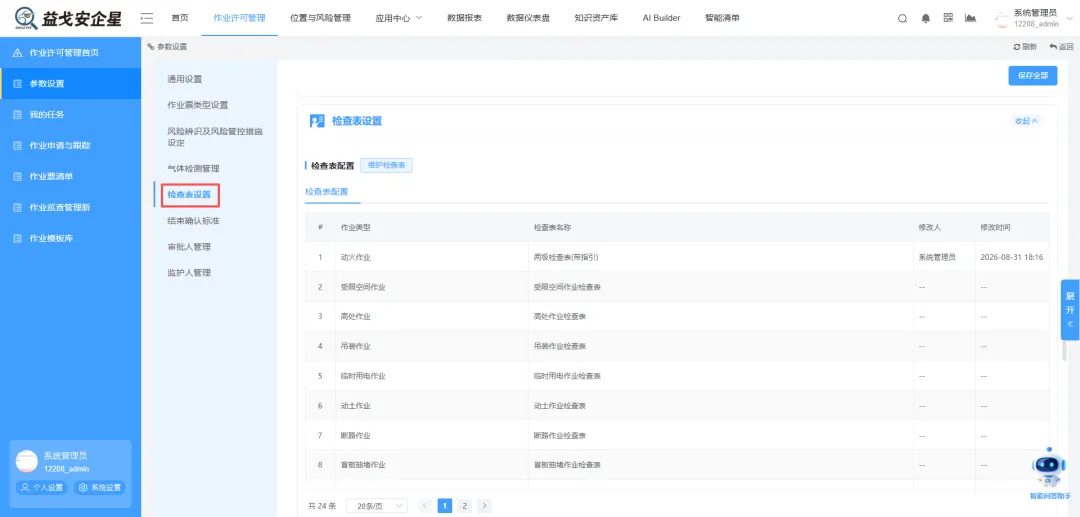Open 数据仪表盘 navigation item
The width and height of the screenshot is (1080, 517).
click(528, 18)
